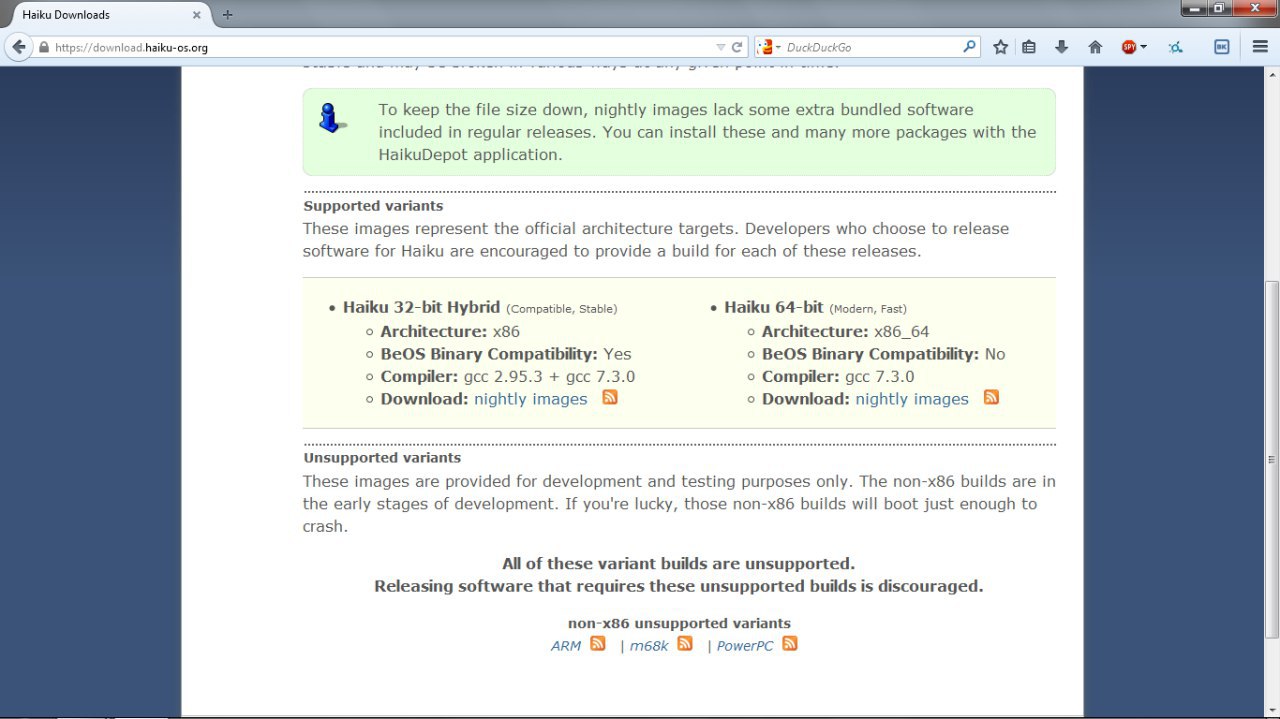The width and height of the screenshot is (1280, 719).
Task: Click the Haiku 32-bit Hybrid heading
Action: pos(421,307)
